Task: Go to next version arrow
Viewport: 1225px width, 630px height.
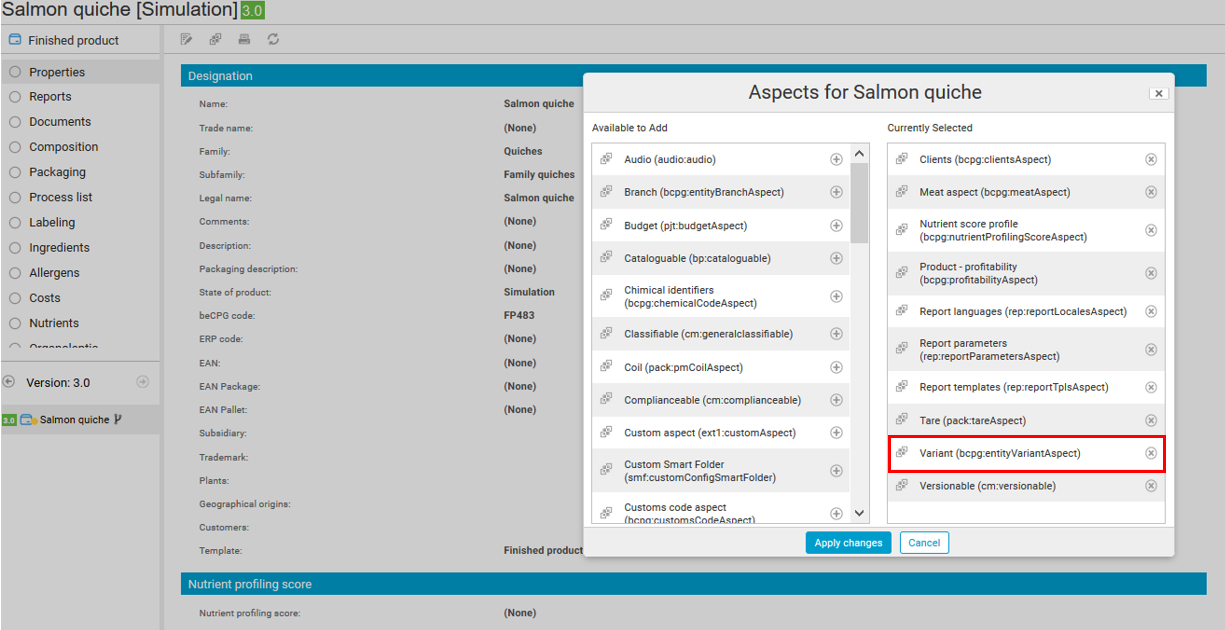Action: [x=142, y=382]
